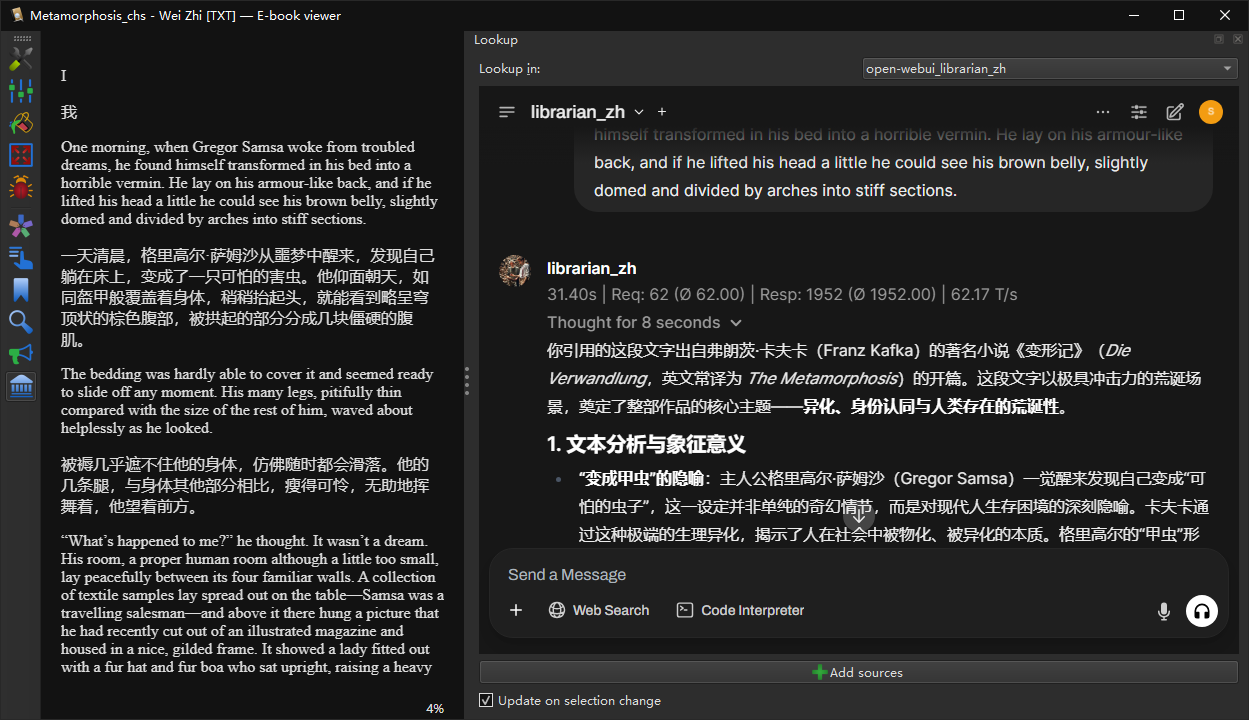1249x720 pixels.
Task: Open the Lookup in source dropdown
Action: (1050, 68)
